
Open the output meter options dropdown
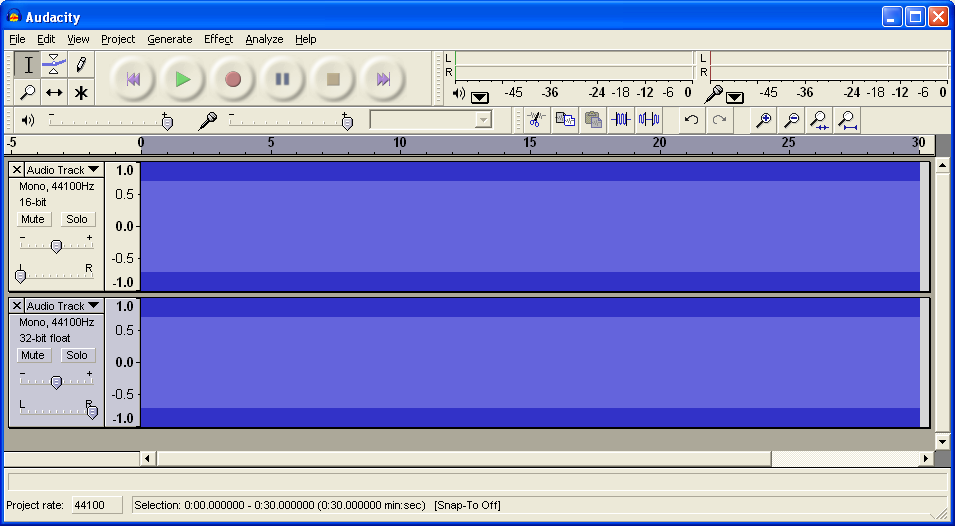tap(480, 97)
